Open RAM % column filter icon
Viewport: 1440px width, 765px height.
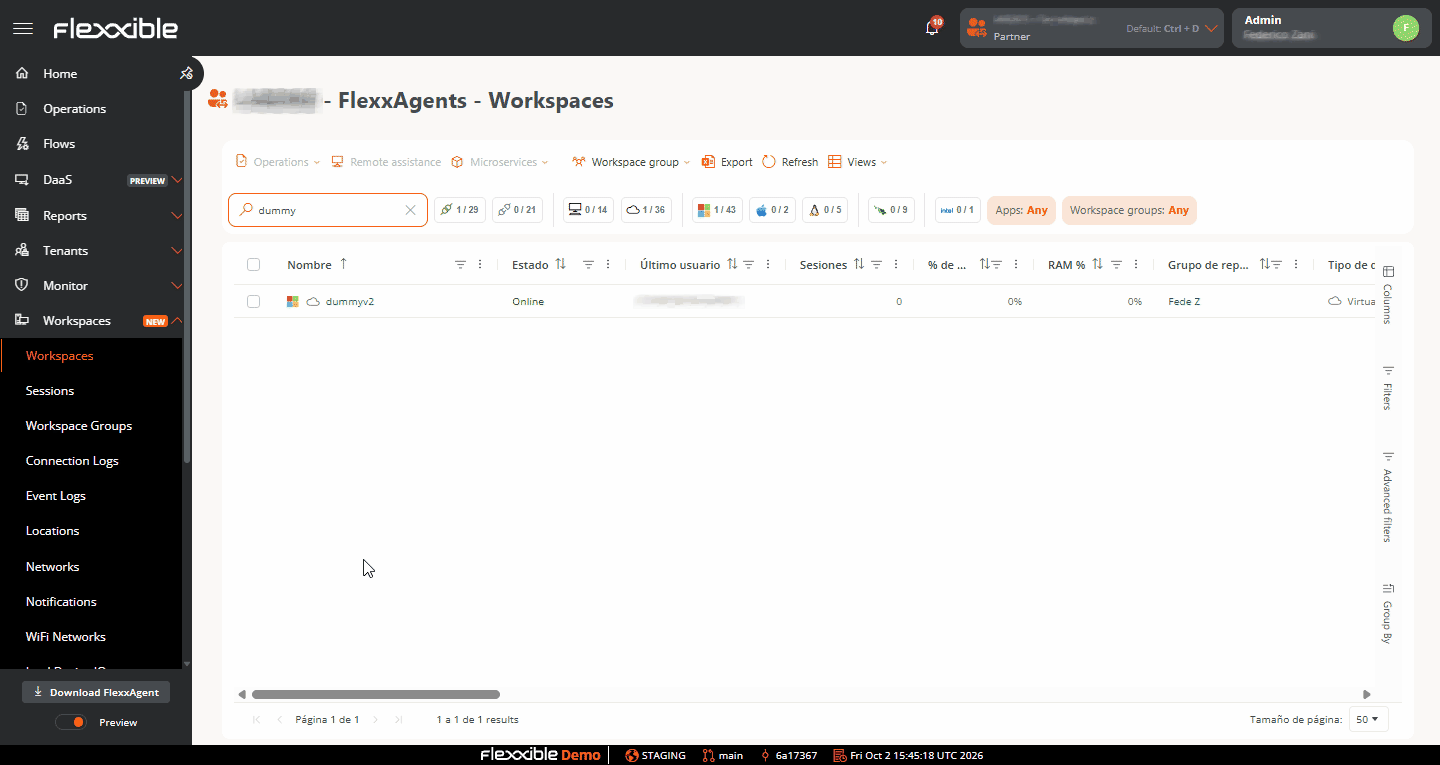[1116, 265]
